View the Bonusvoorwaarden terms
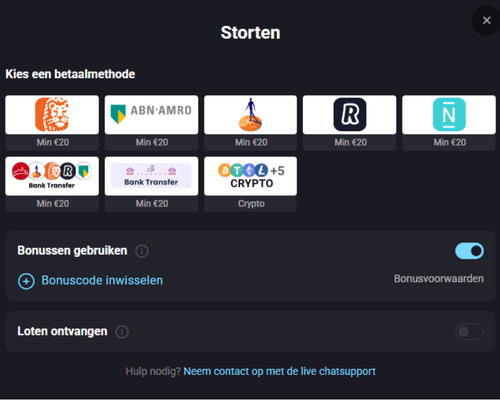 tap(439, 279)
